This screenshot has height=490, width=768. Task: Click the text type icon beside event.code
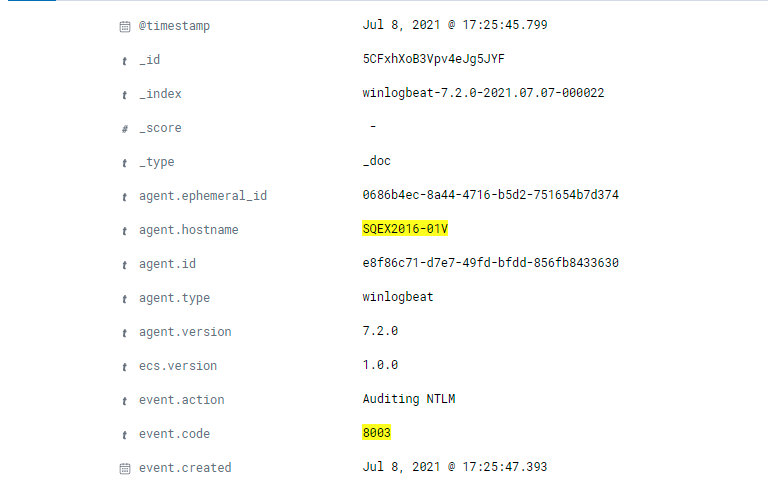[x=124, y=435]
